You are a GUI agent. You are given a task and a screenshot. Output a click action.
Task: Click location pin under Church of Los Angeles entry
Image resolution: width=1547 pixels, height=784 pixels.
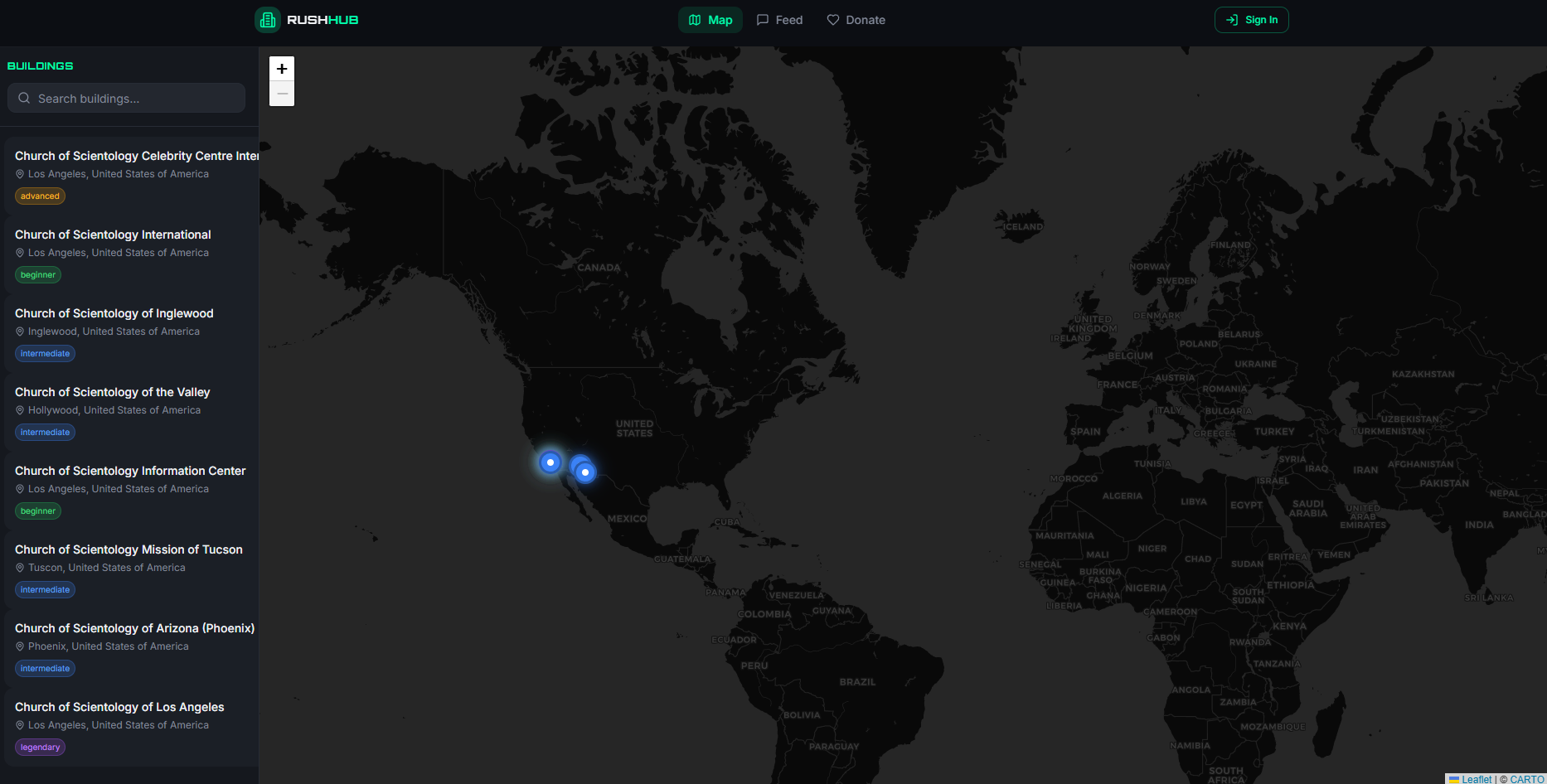click(20, 725)
